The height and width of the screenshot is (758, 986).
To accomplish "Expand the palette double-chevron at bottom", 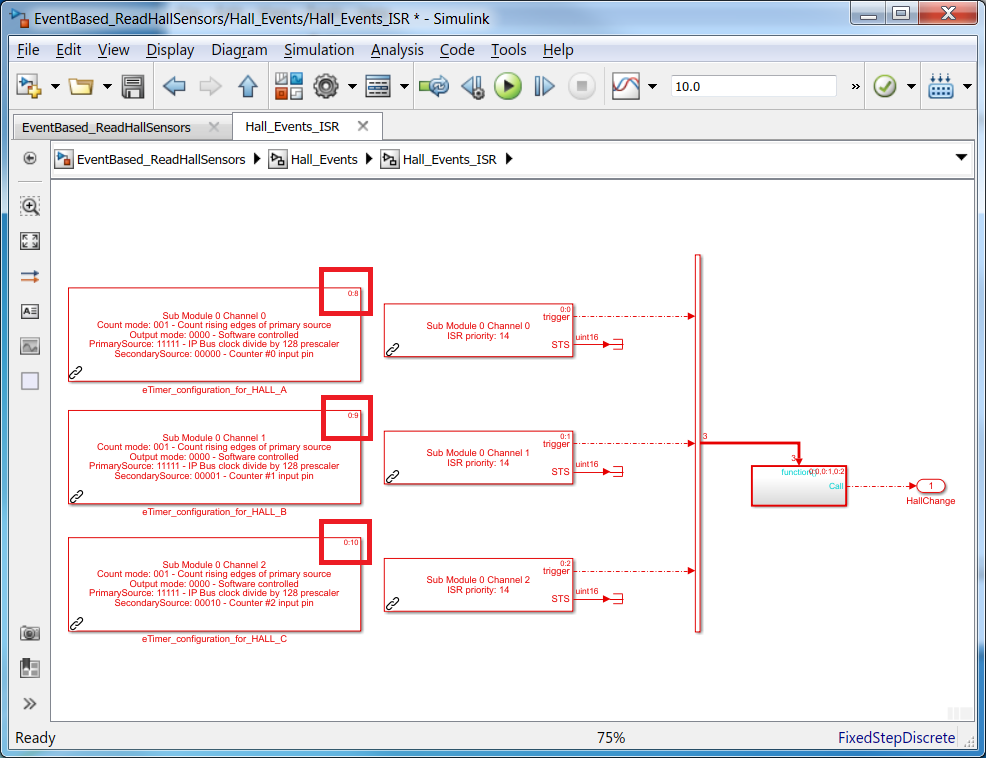I will click(30, 703).
